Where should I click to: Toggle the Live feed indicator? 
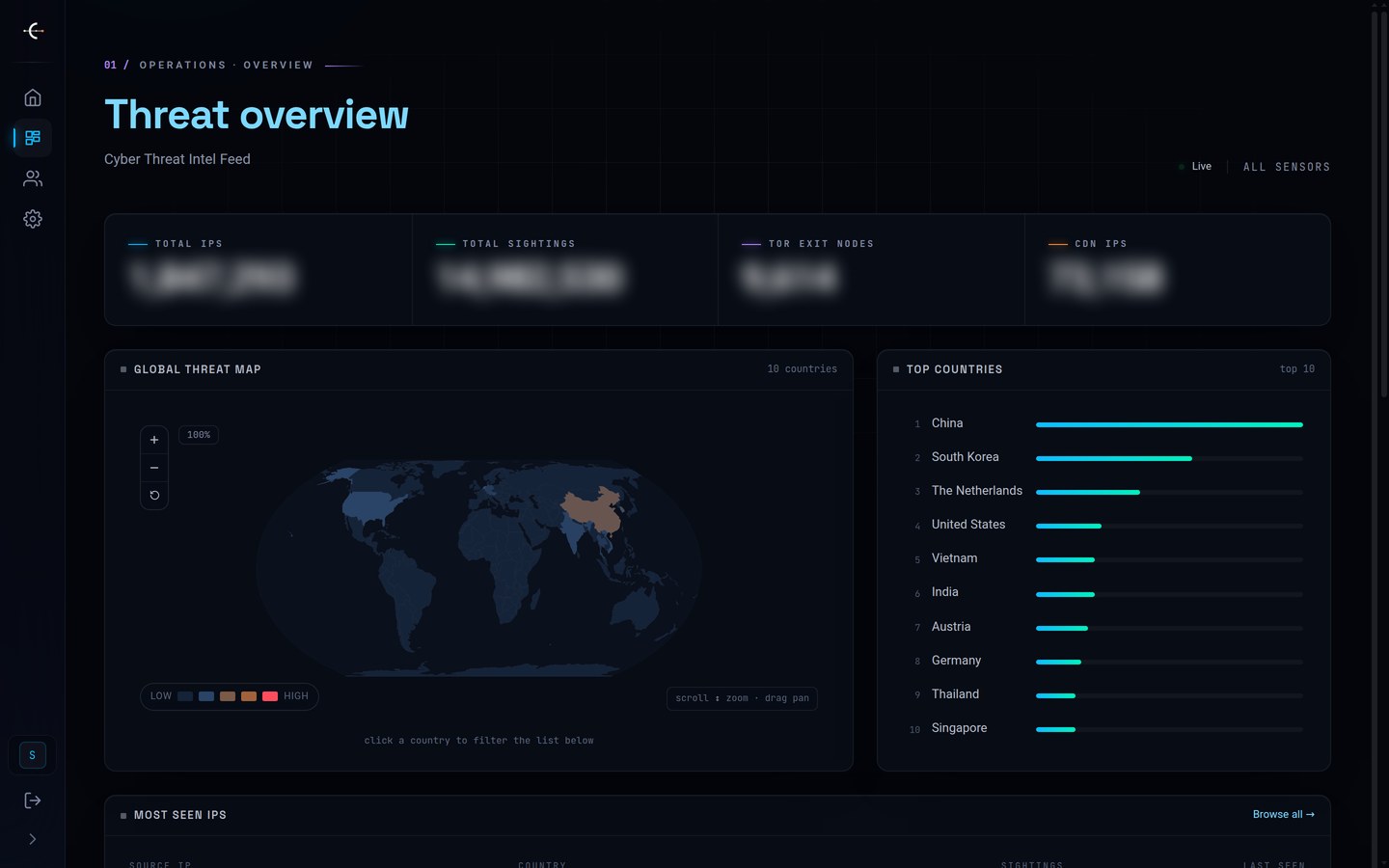[x=1195, y=167]
